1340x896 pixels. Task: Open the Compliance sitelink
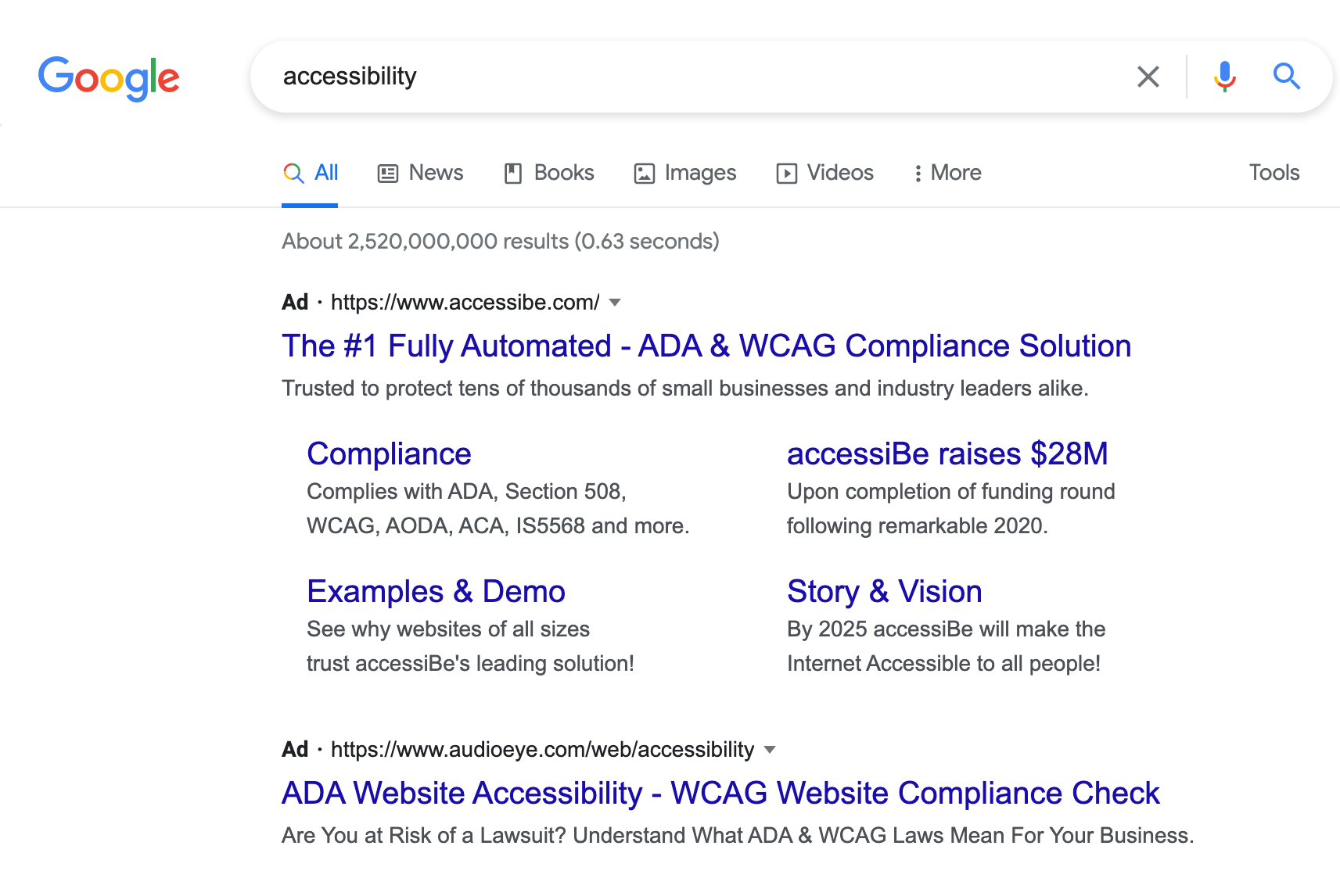click(389, 453)
